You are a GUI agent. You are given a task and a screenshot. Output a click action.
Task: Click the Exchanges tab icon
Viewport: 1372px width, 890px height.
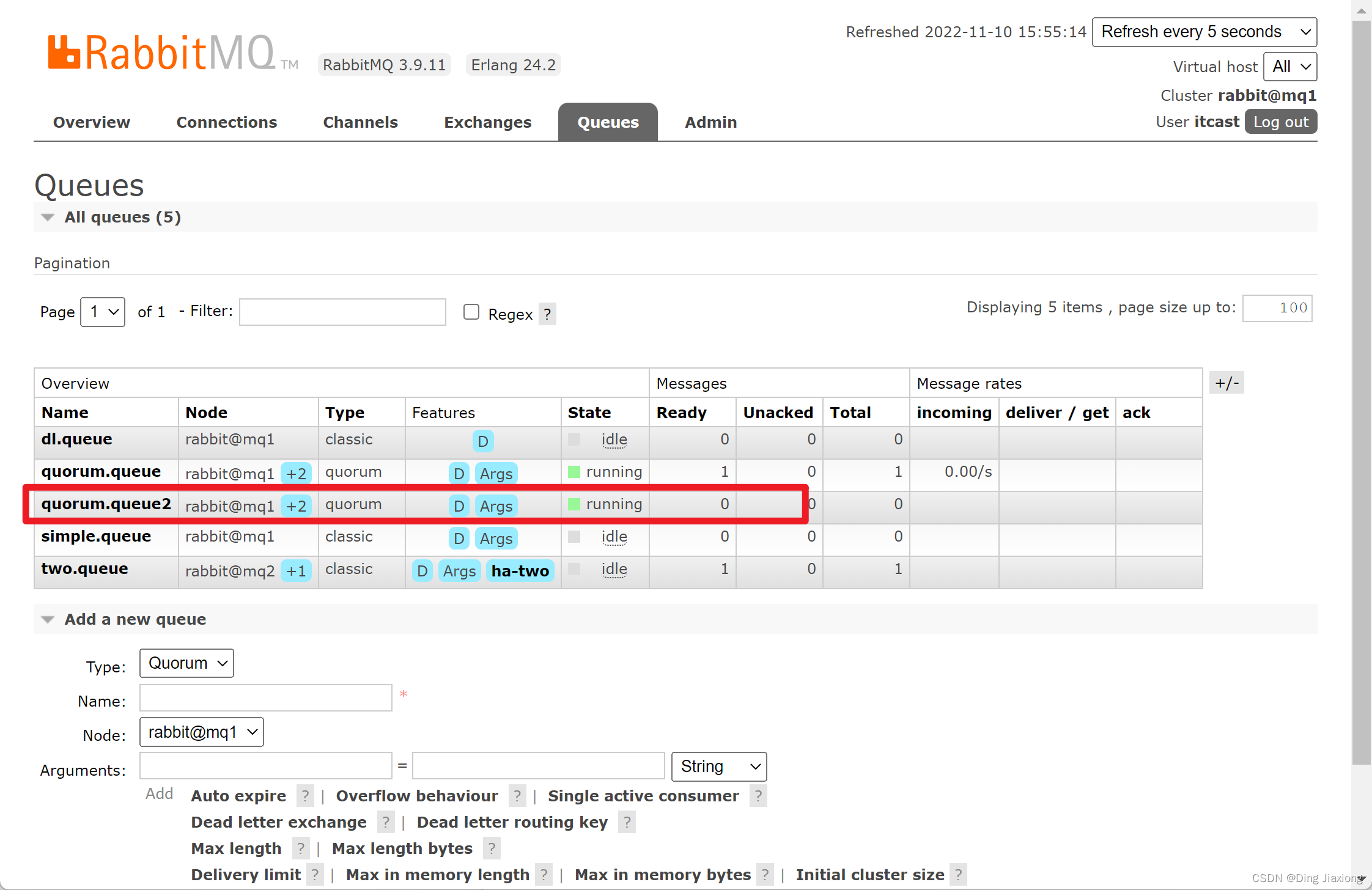pyautogui.click(x=488, y=122)
